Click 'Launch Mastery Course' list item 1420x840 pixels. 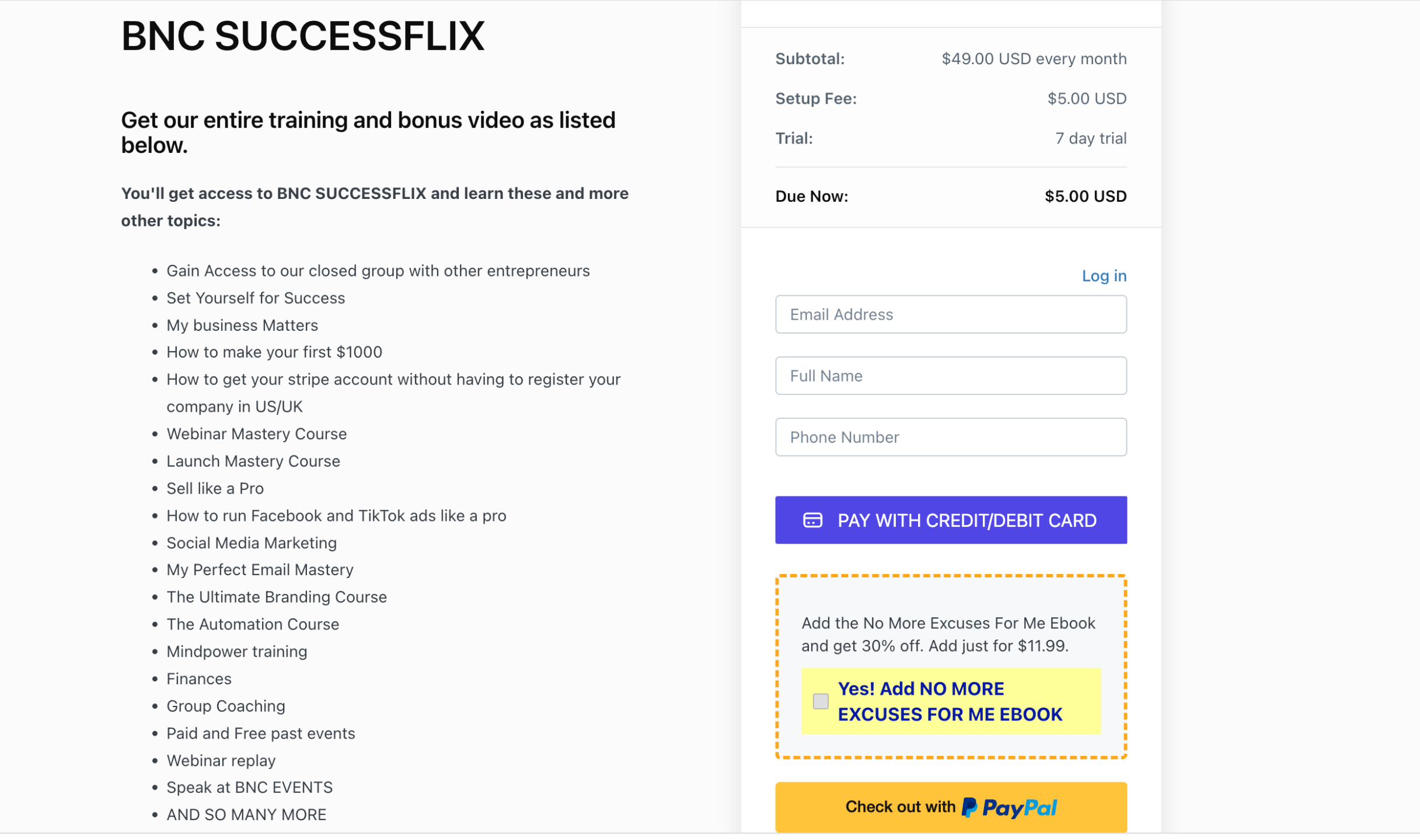[x=253, y=461]
